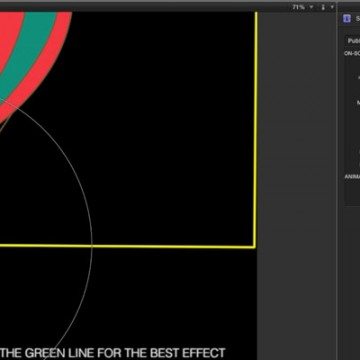Click the black area below the yellow frame
Image resolution: width=360 pixels, height=360 pixels.
pyautogui.click(x=167, y=297)
